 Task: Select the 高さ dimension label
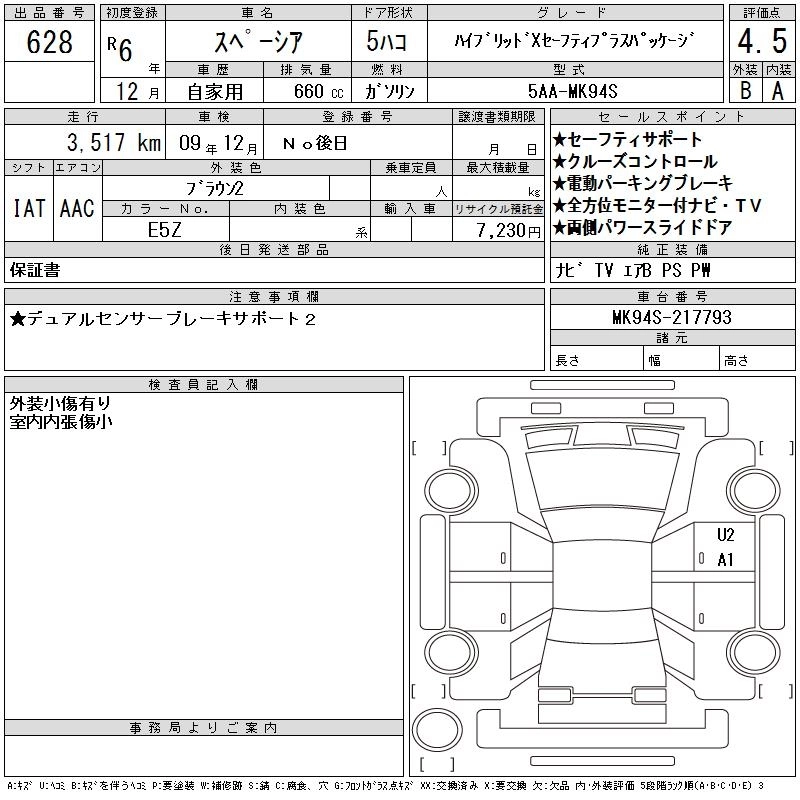pos(736,361)
